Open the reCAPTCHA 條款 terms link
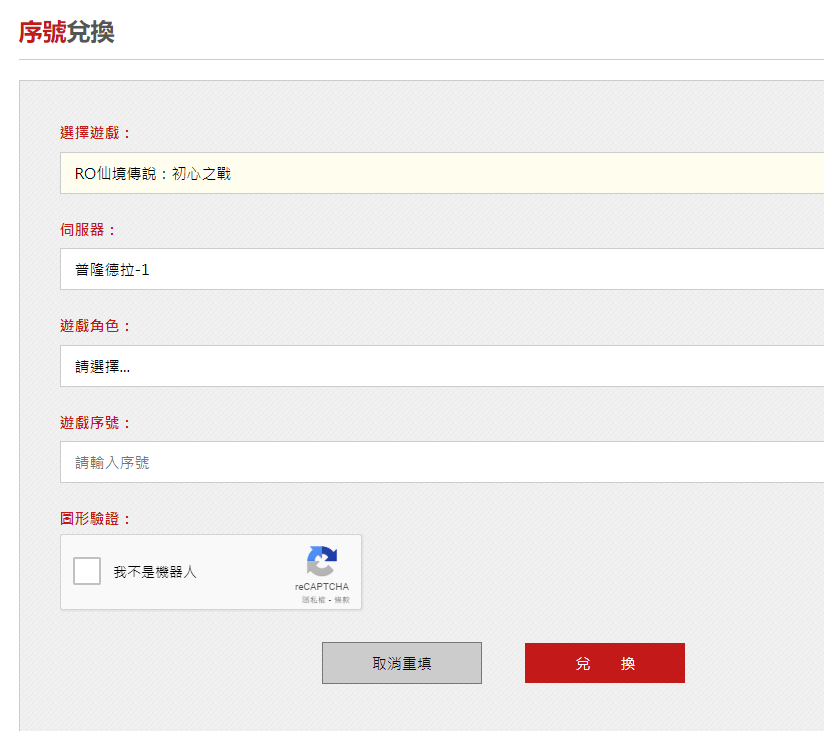This screenshot has height=731, width=824. pyautogui.click(x=342, y=600)
